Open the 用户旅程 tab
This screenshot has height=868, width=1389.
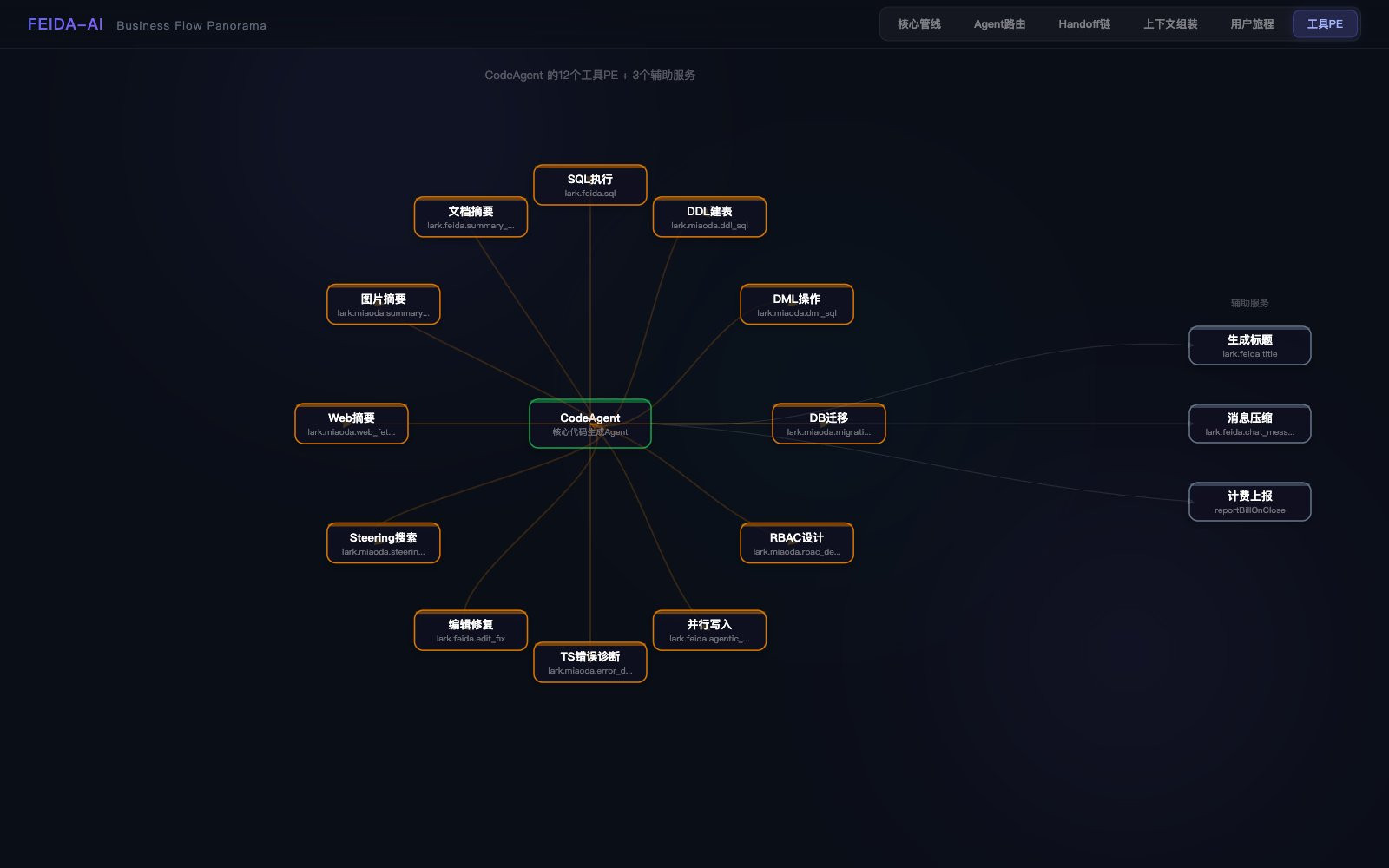[x=1252, y=24]
